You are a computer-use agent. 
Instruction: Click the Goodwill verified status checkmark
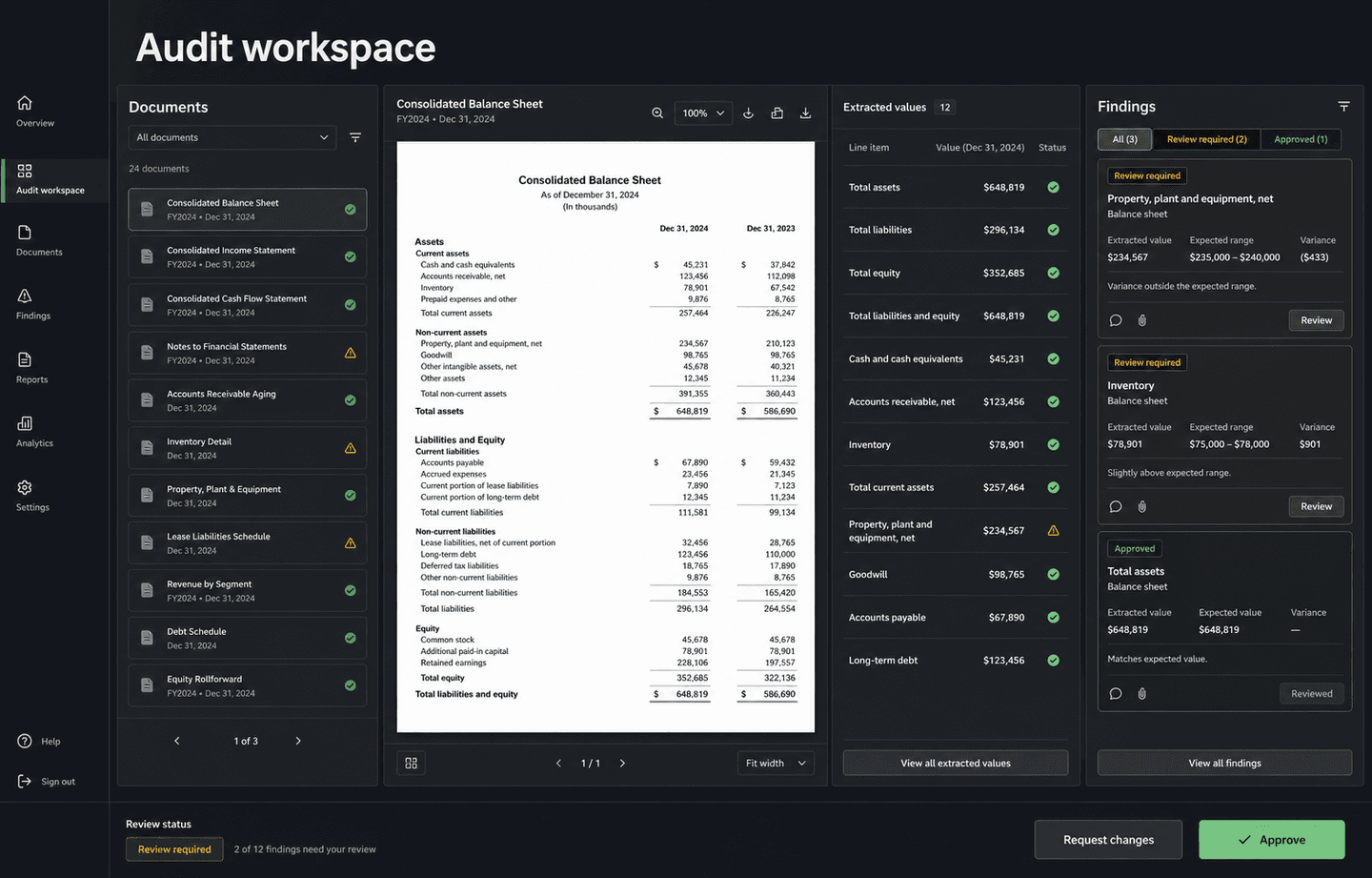[1054, 575]
